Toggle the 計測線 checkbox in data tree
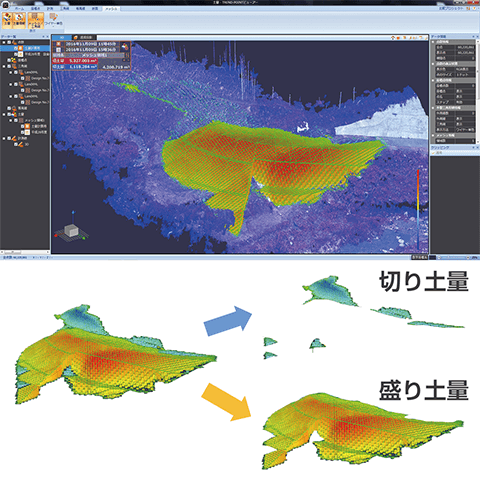Image resolution: width=480 pixels, height=480 pixels. [x=9, y=138]
